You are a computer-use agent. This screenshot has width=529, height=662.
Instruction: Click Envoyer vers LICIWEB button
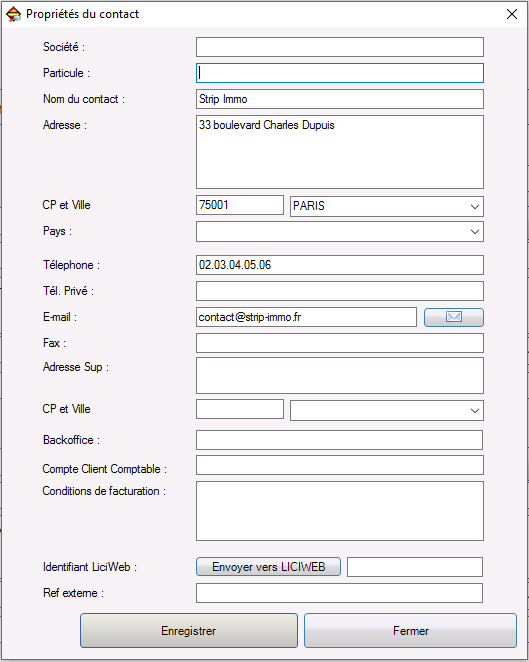268,567
